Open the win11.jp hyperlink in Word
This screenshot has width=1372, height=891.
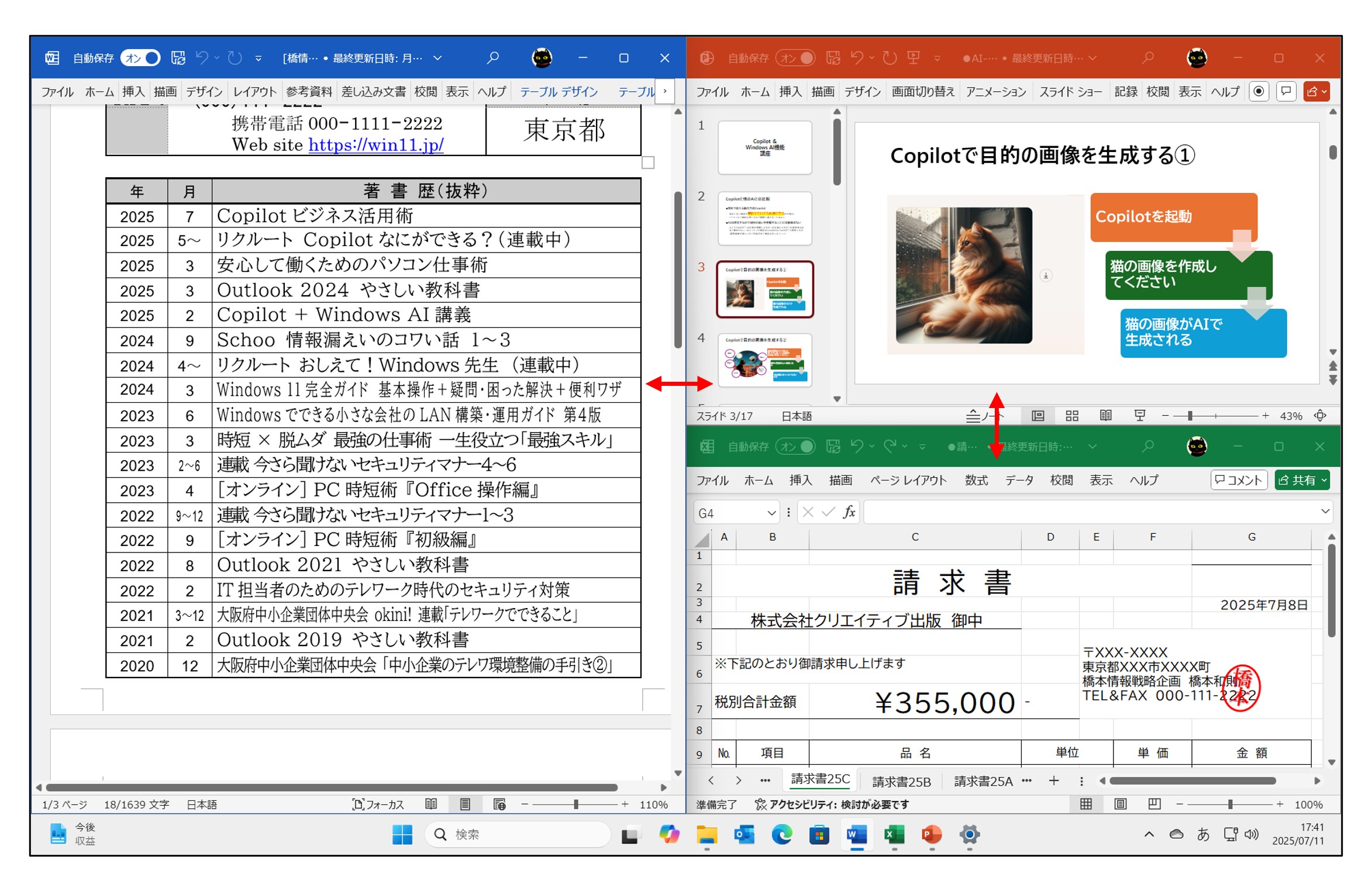coord(376,145)
